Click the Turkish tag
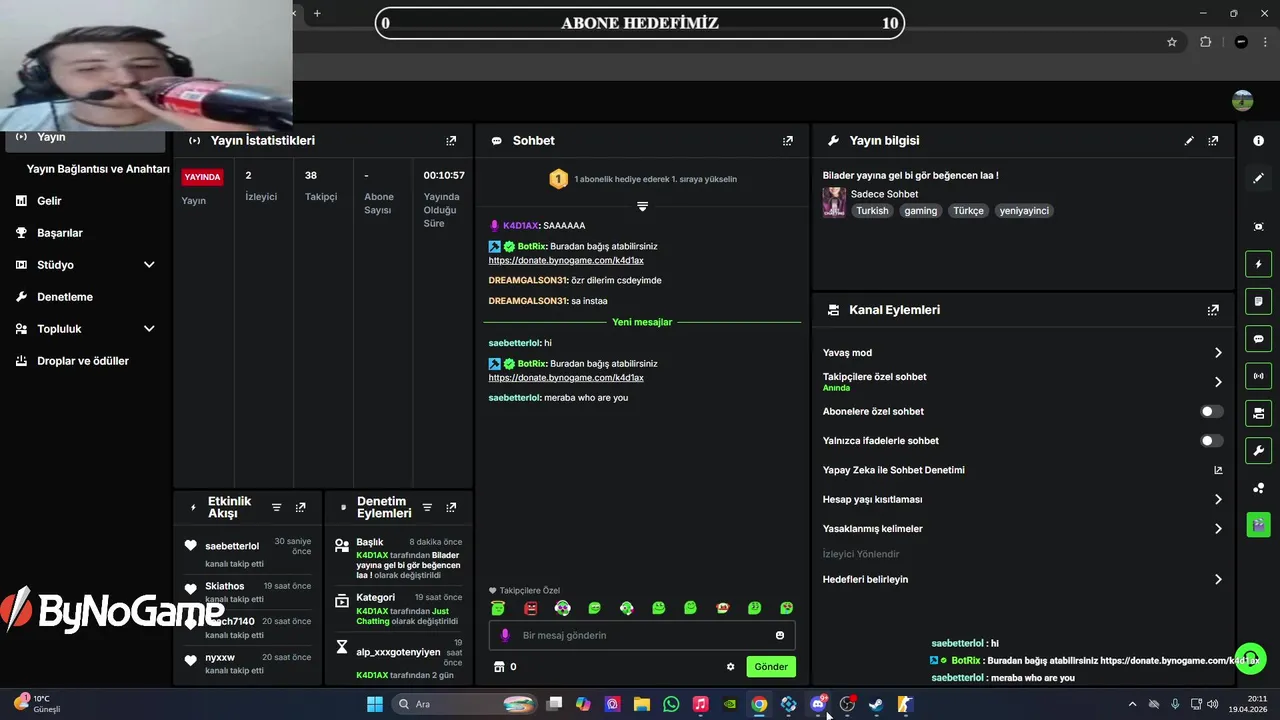This screenshot has height=720, width=1280. point(872,211)
